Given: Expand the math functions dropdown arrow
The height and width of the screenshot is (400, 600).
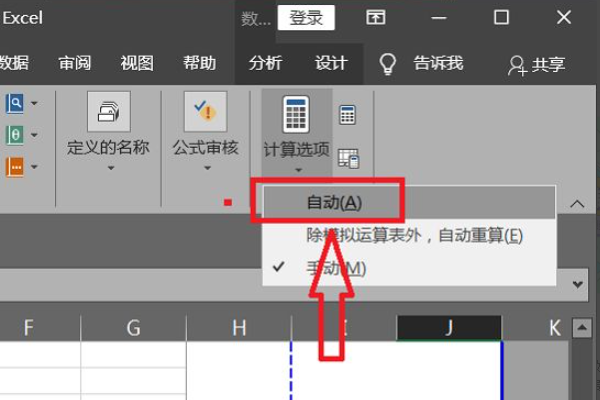Looking at the screenshot, I should click(x=34, y=135).
